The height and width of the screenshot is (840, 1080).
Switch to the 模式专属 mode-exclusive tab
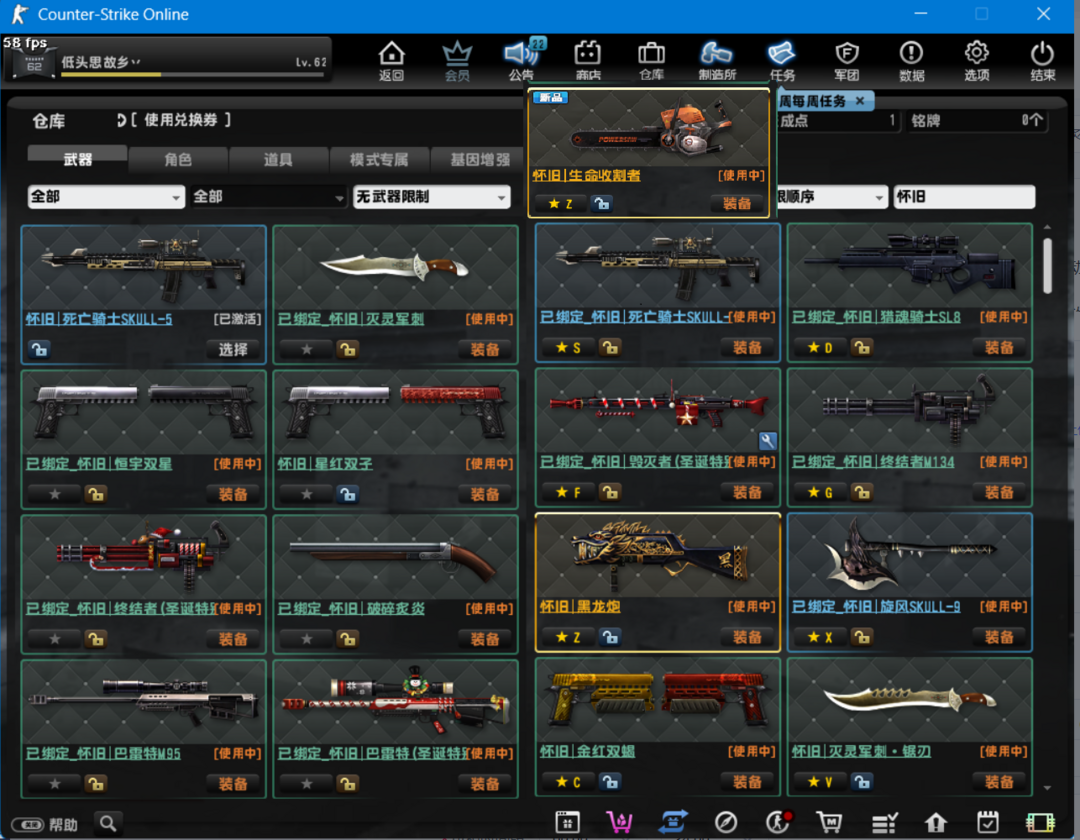379,159
